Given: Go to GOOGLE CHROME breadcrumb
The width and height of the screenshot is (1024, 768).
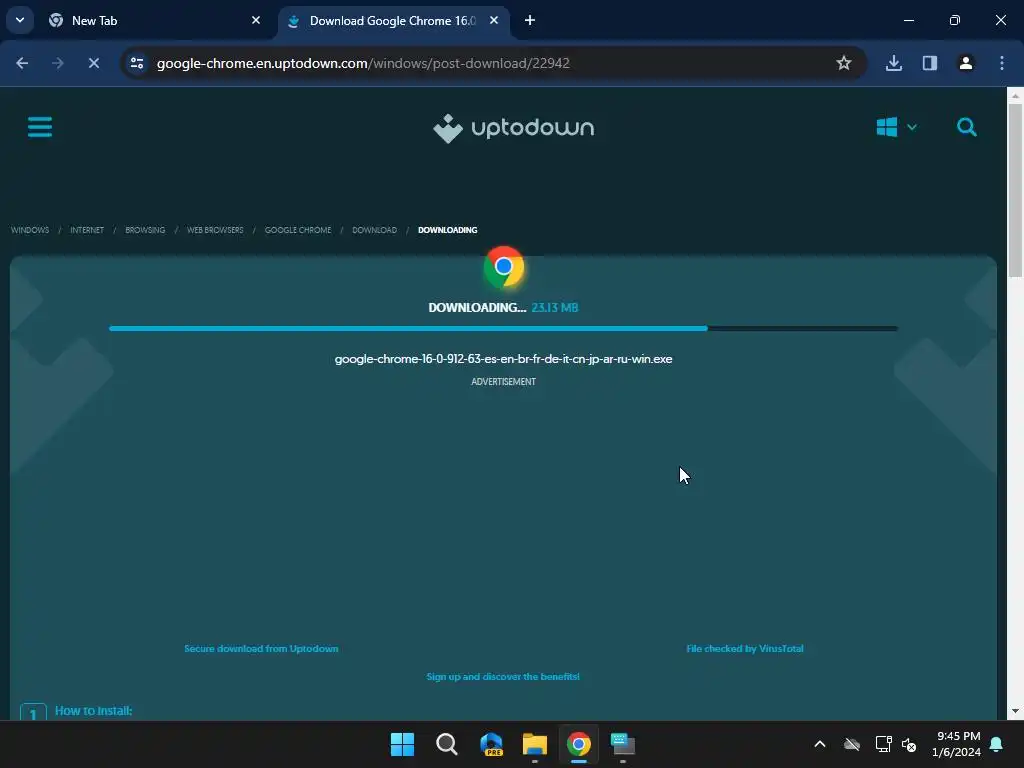Looking at the screenshot, I should pyautogui.click(x=298, y=230).
